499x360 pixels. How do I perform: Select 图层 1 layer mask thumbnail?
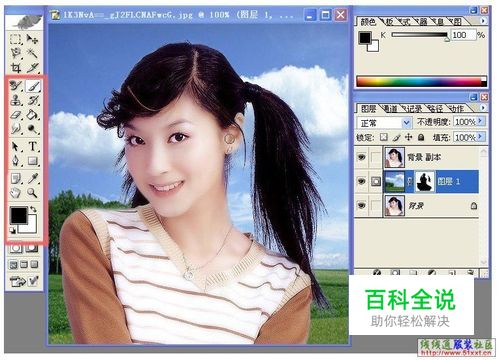pyautogui.click(x=424, y=181)
